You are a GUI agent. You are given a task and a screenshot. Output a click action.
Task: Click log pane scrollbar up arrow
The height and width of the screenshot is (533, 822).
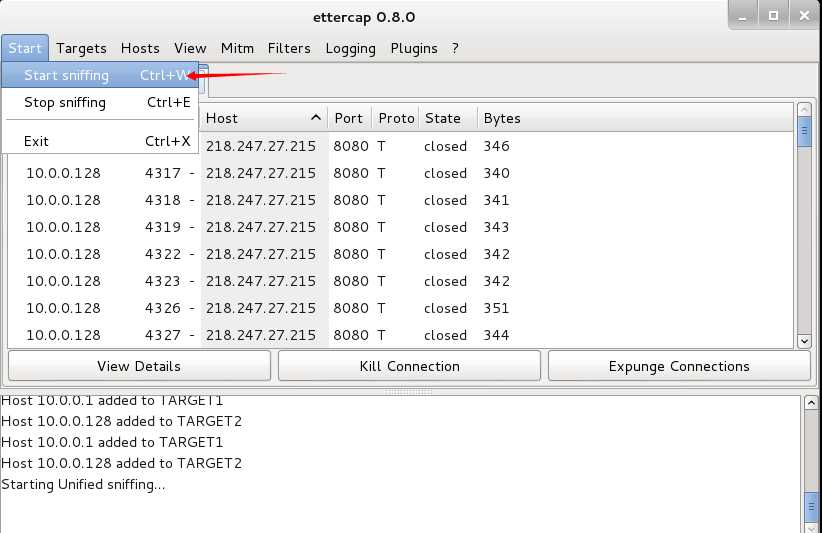pyautogui.click(x=811, y=403)
